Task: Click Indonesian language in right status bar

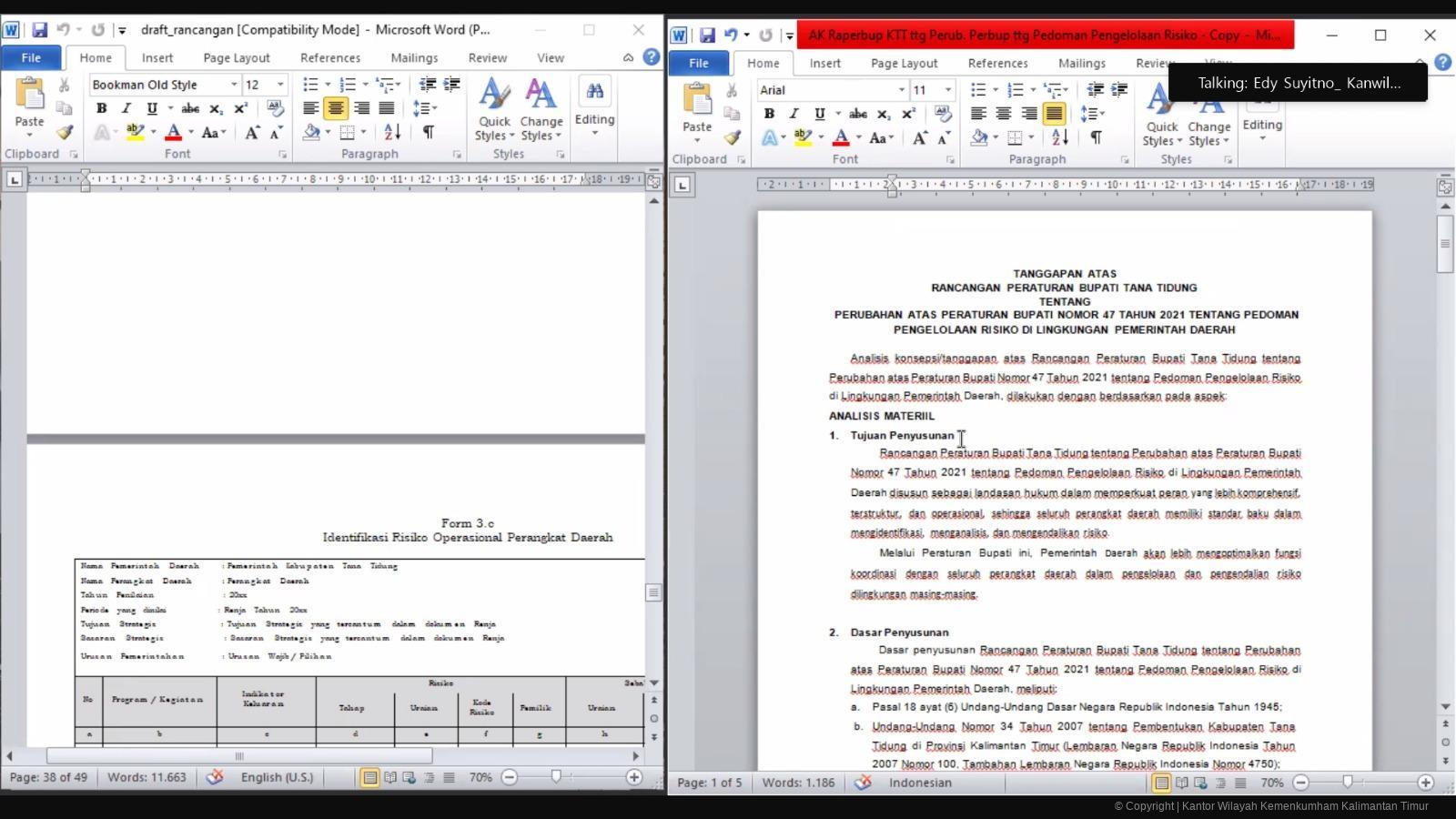Action: click(920, 783)
